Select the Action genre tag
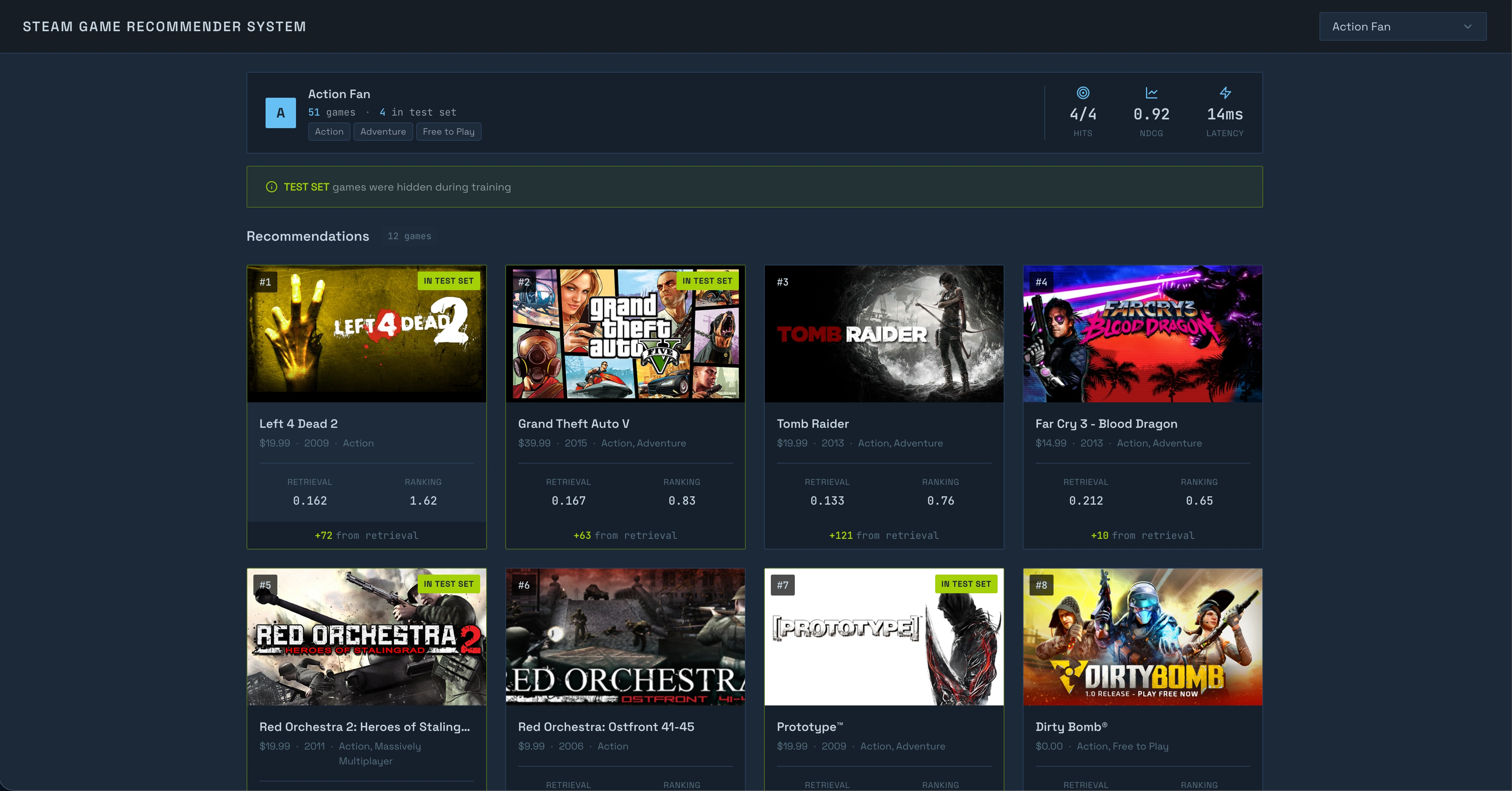Viewport: 1512px width, 791px height. coord(329,132)
